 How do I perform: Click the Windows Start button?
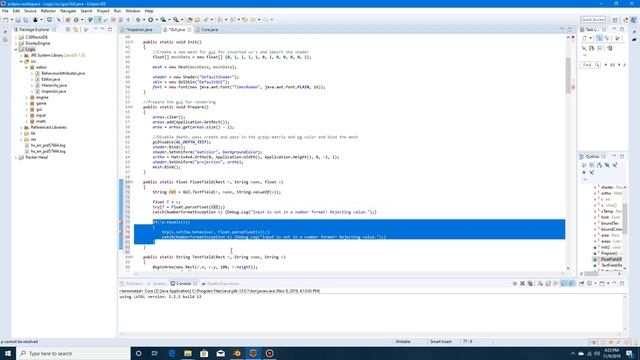(x=8, y=353)
